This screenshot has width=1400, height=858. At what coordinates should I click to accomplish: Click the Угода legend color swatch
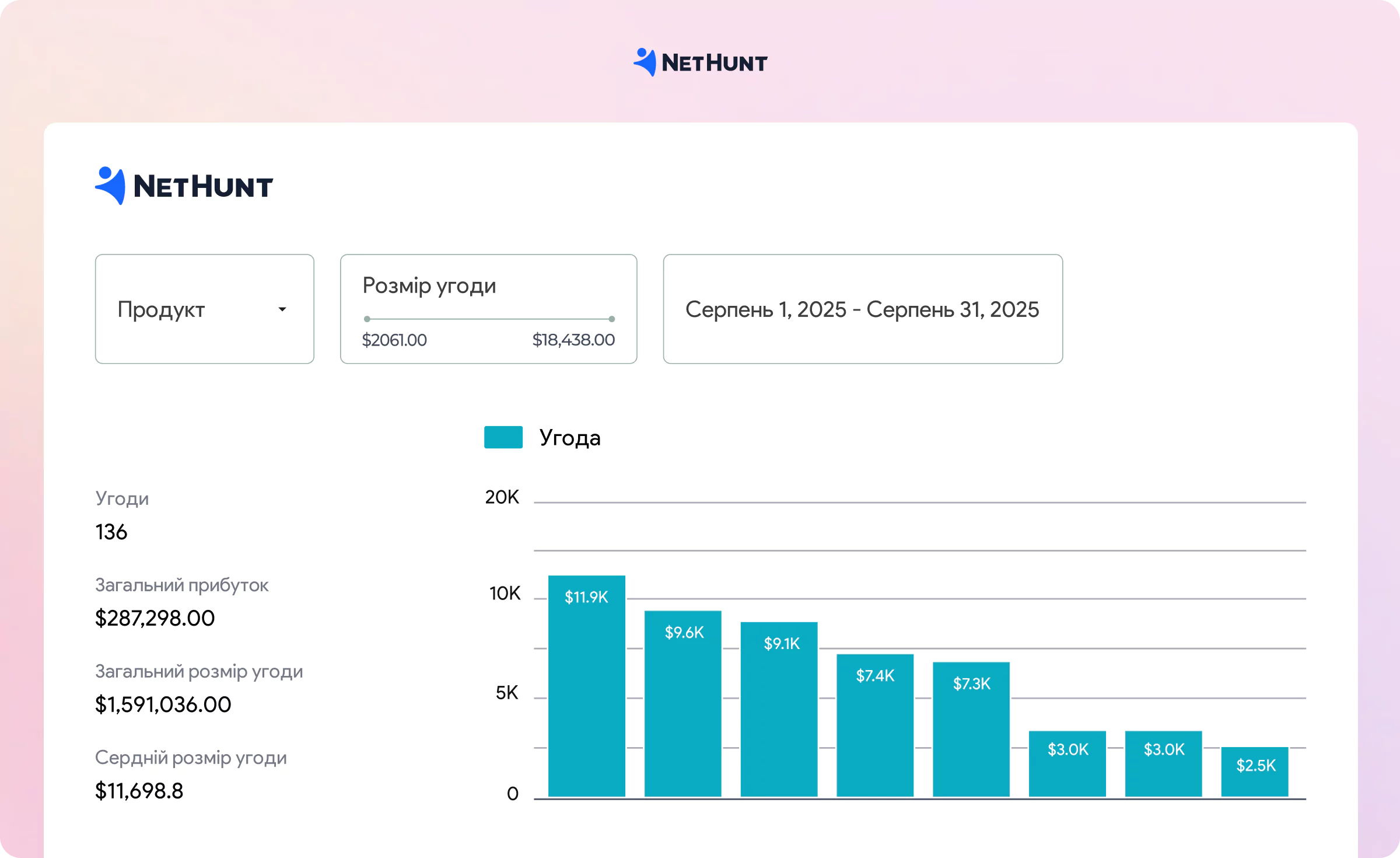(x=503, y=437)
